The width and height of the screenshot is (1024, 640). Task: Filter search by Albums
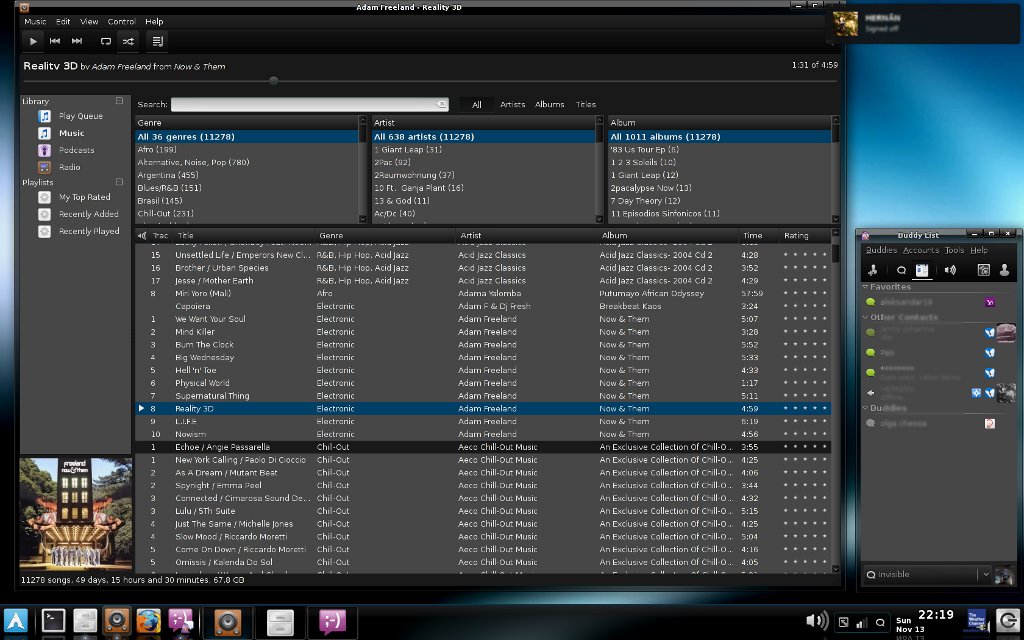(x=549, y=104)
